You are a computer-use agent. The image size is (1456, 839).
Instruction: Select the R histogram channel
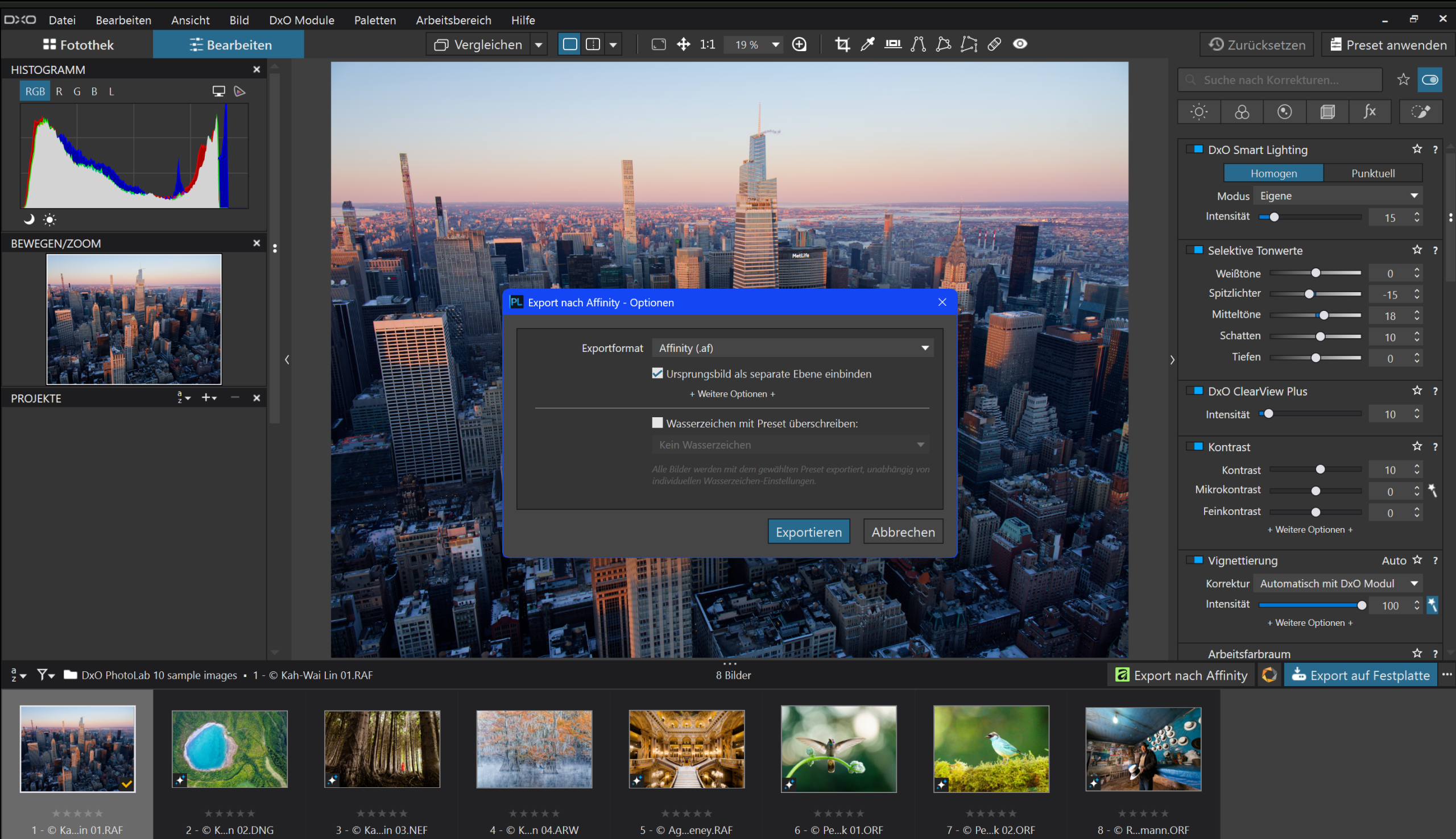[59, 92]
